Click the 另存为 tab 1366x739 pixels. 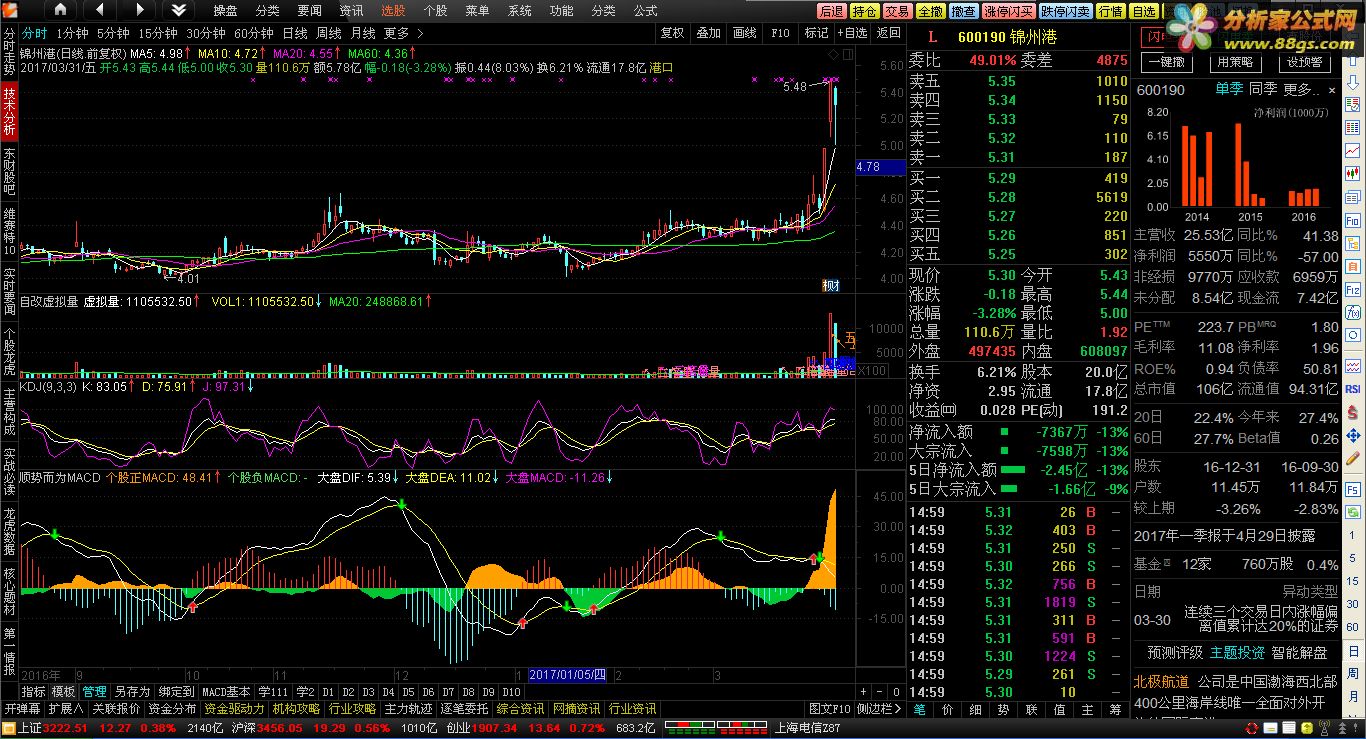(x=132, y=691)
